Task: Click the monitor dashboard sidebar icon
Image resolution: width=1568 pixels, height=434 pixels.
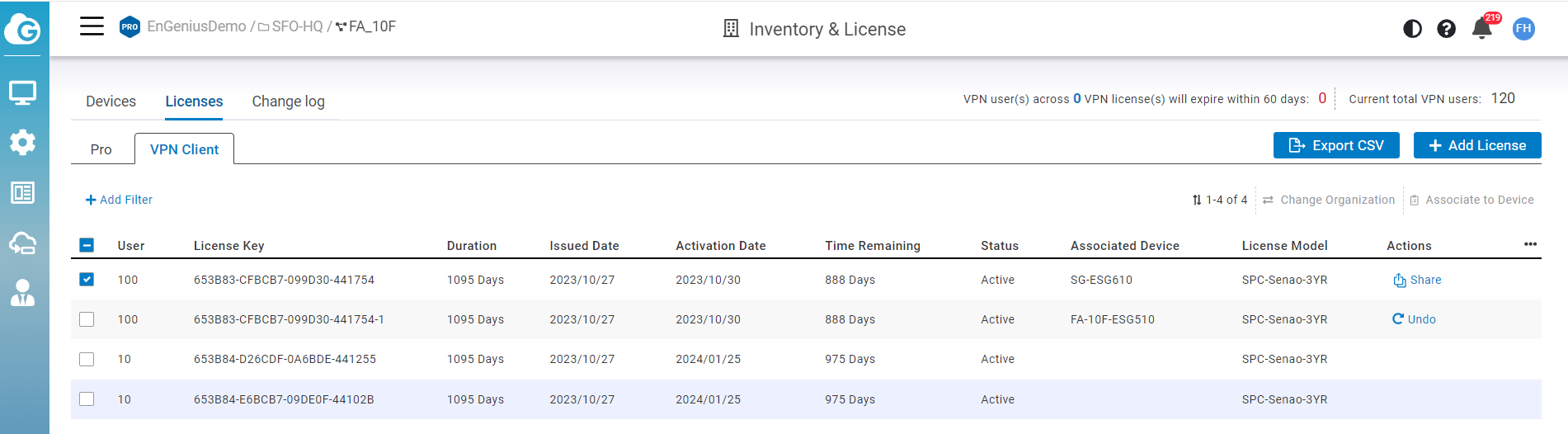Action: coord(22,92)
